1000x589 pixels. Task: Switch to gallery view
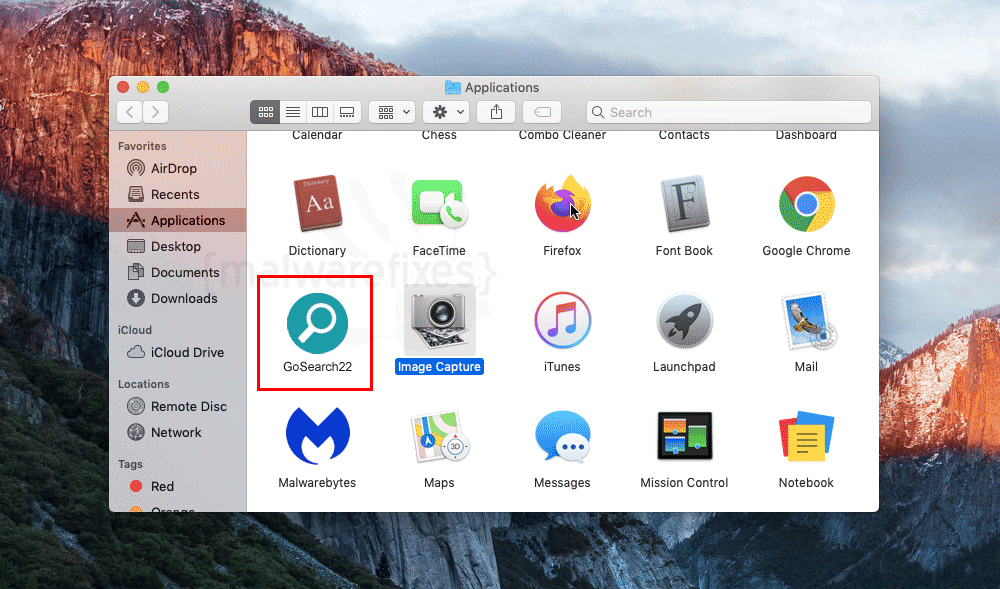pos(347,112)
